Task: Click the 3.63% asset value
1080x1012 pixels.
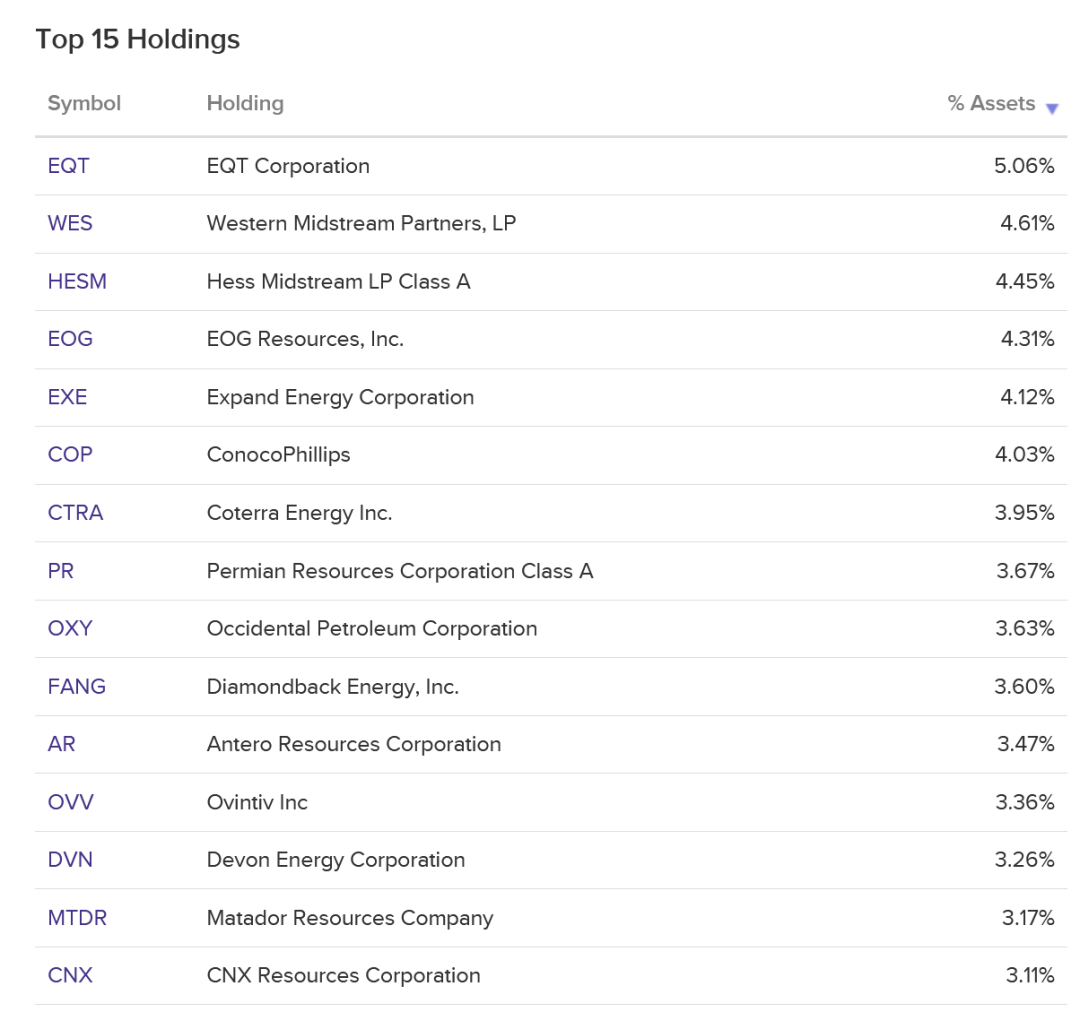Action: pos(1025,628)
